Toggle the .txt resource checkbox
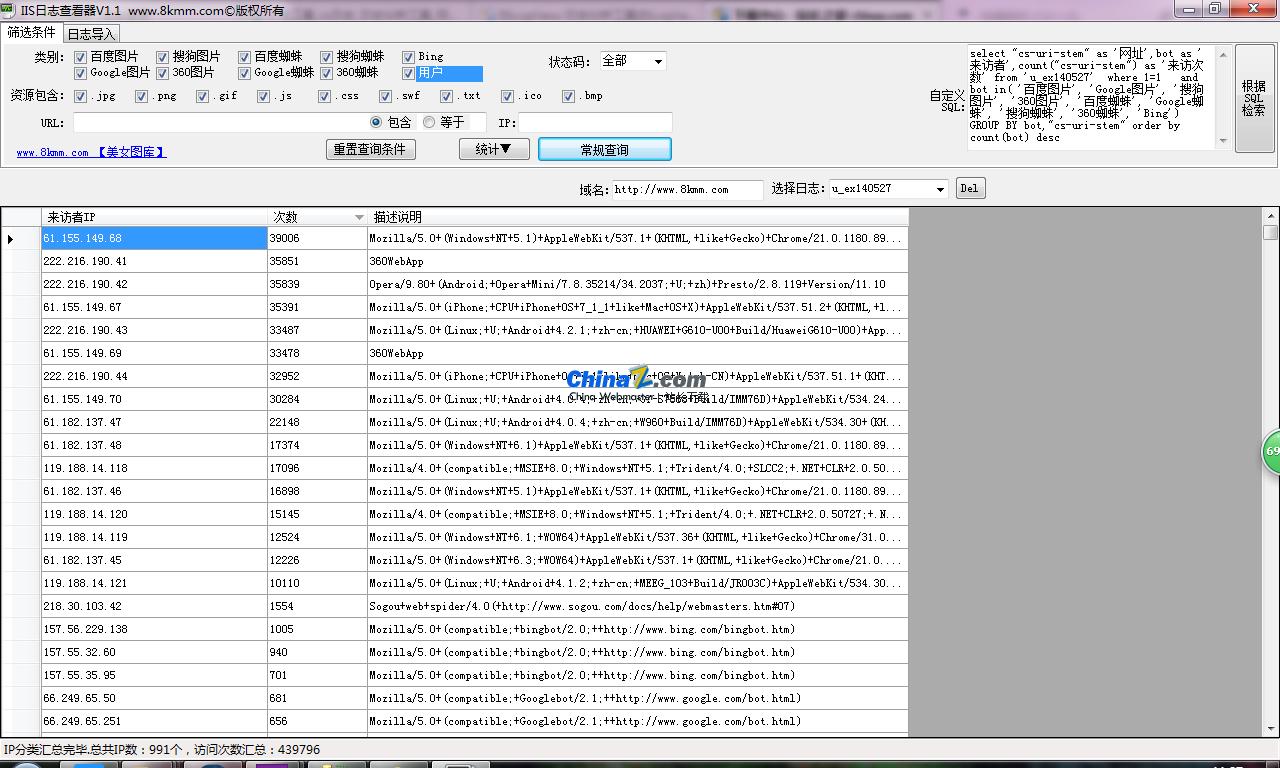The image size is (1280, 768). (446, 96)
